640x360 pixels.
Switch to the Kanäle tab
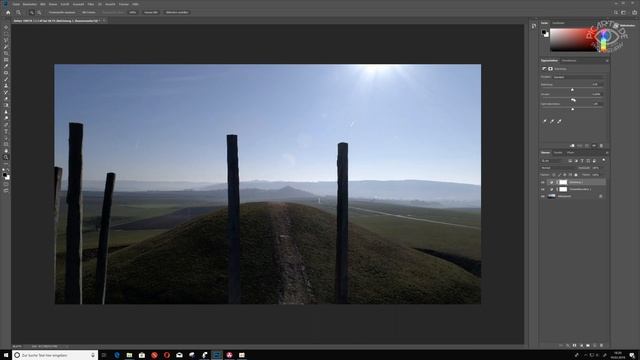click(x=558, y=153)
